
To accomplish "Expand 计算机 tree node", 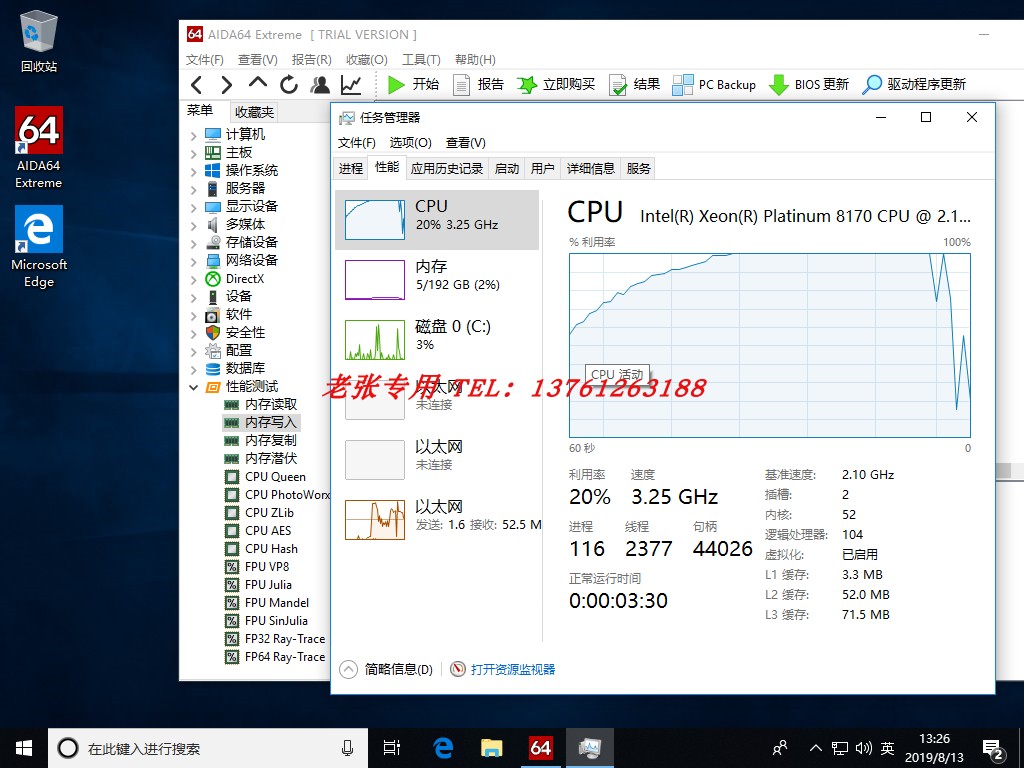I will coord(193,136).
